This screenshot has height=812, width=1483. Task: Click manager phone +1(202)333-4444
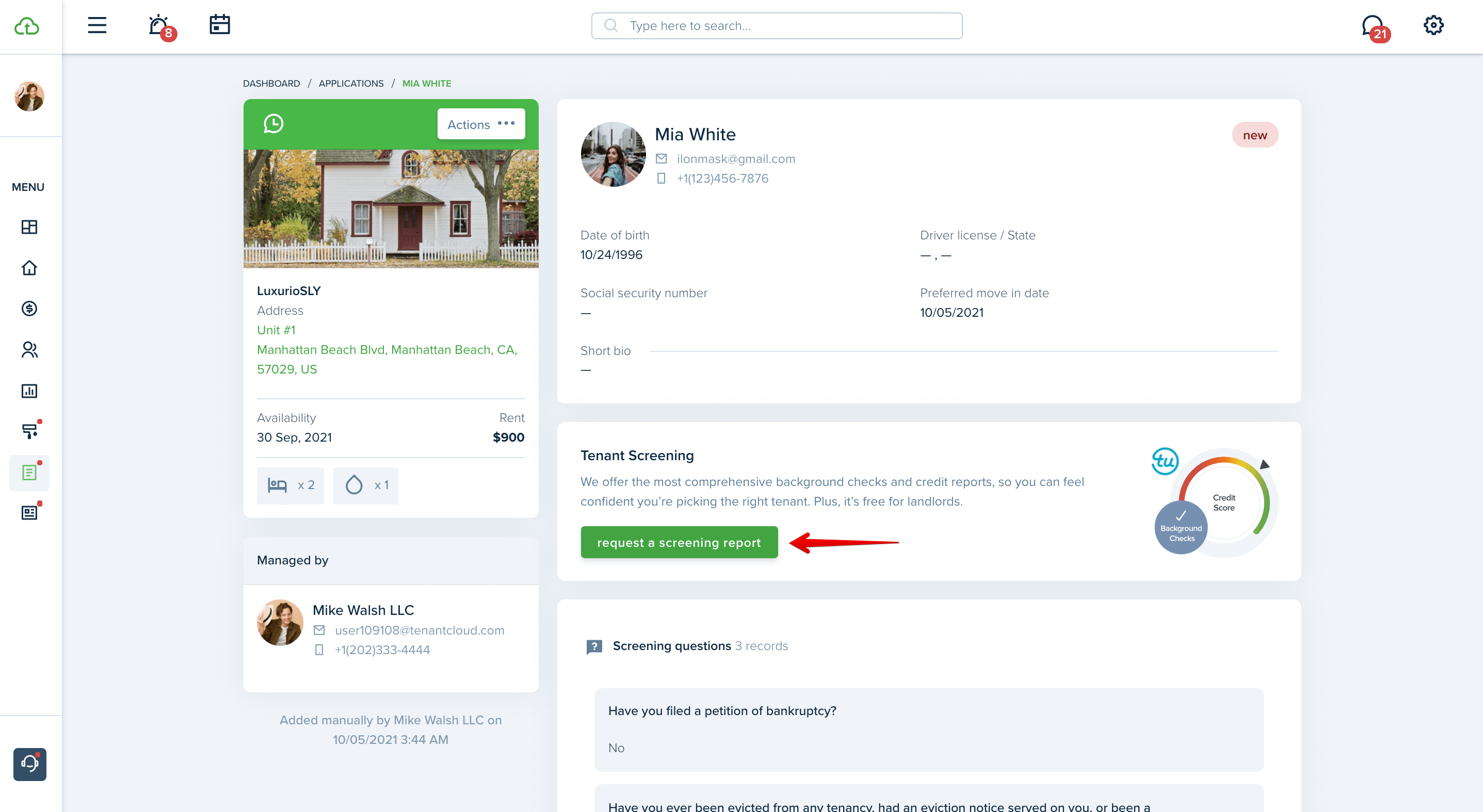click(382, 651)
